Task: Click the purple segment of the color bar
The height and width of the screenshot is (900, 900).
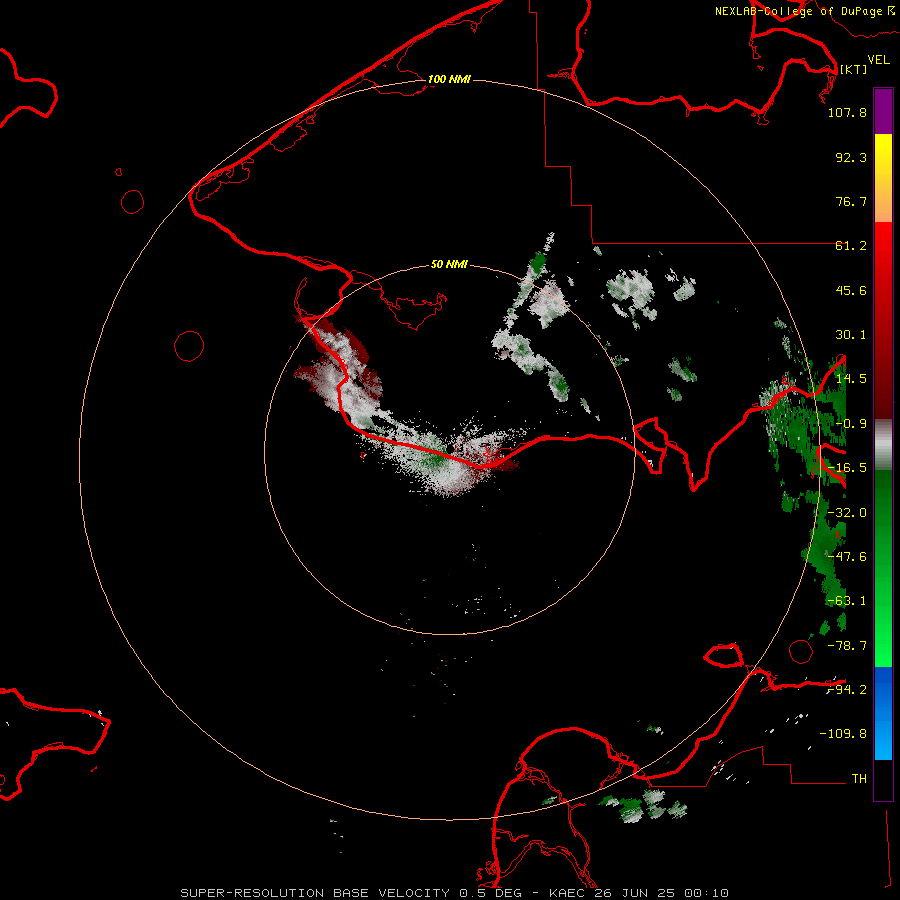Action: pos(883,111)
